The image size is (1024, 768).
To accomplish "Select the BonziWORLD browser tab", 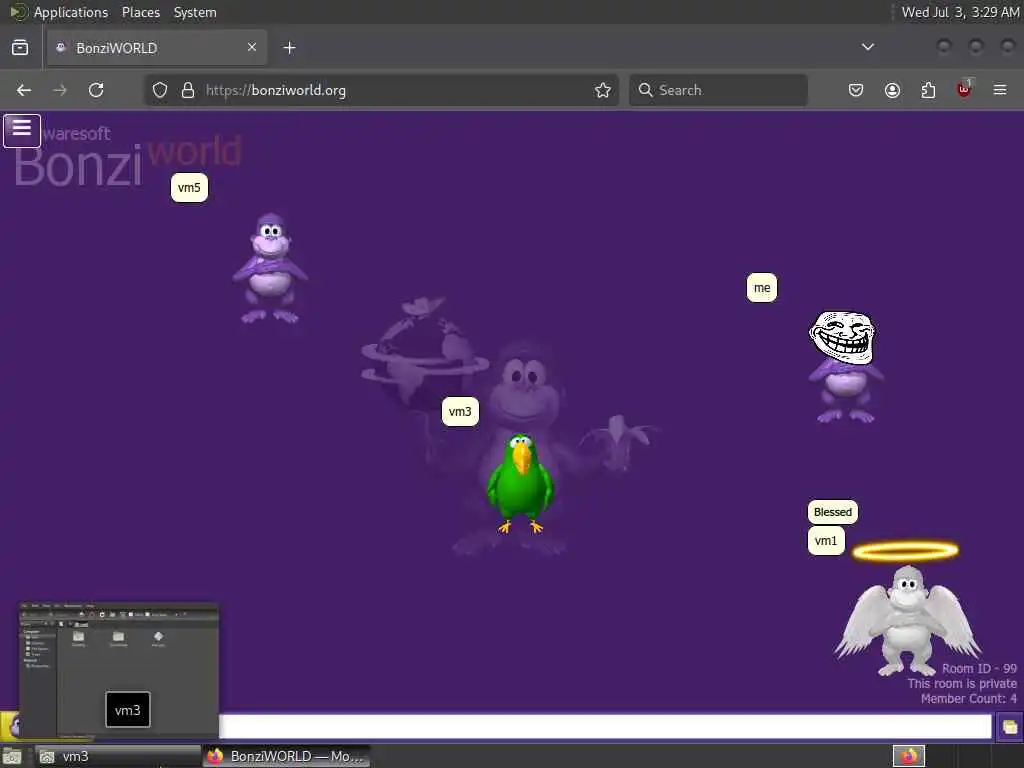I will coord(157,48).
